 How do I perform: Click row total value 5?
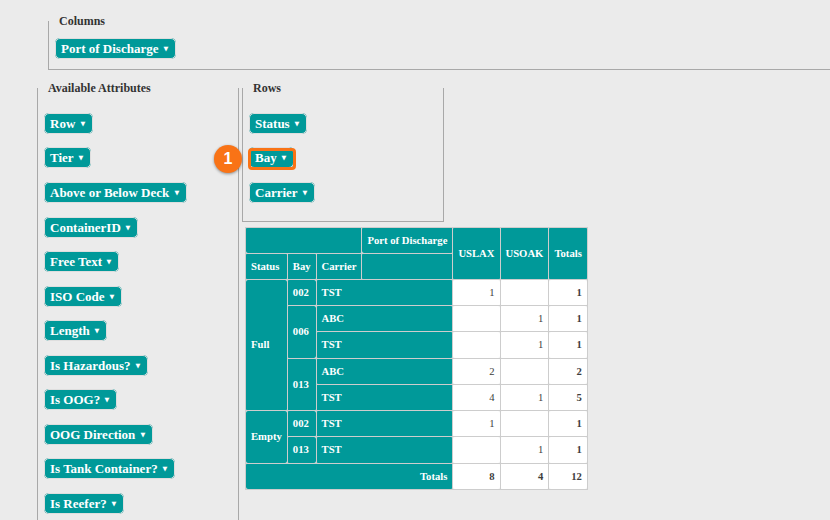pos(568,398)
